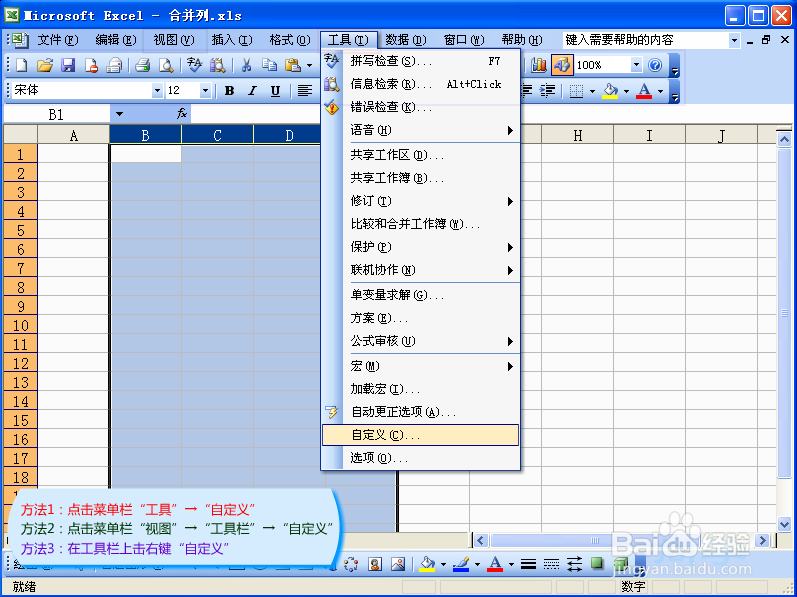The width and height of the screenshot is (797, 597).
Task: Choose 自定义(C)... from the Tools menu
Action: 420,435
